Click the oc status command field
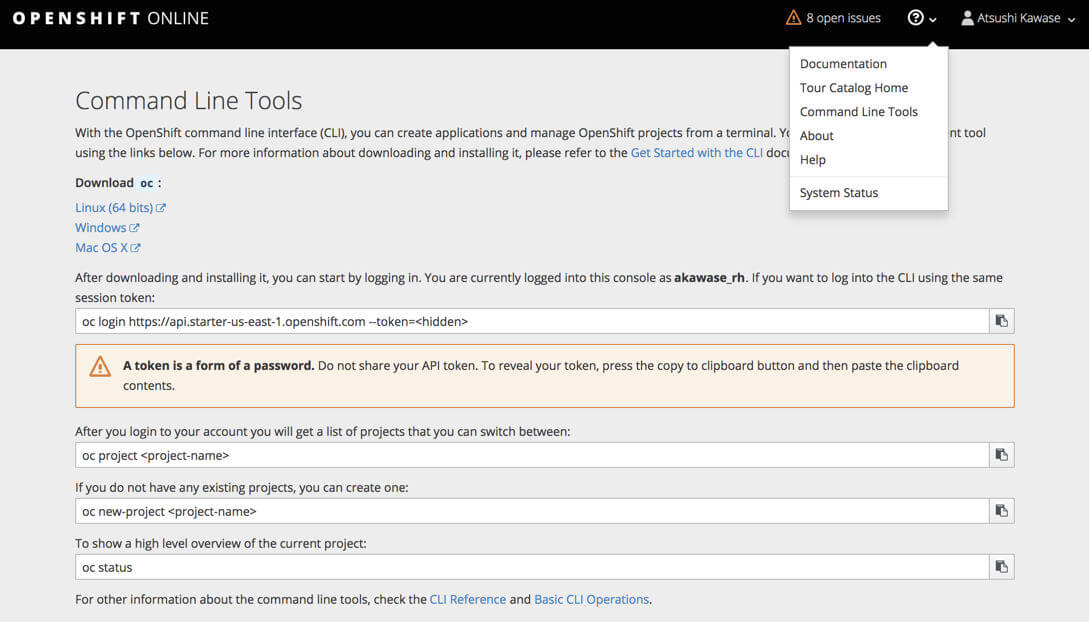This screenshot has width=1089, height=622. pos(532,567)
